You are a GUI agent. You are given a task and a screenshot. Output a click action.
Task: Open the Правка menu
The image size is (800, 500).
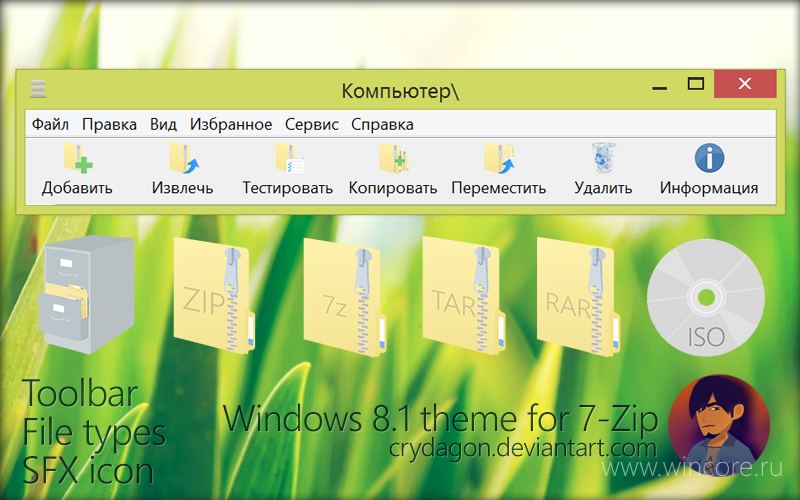pos(109,124)
